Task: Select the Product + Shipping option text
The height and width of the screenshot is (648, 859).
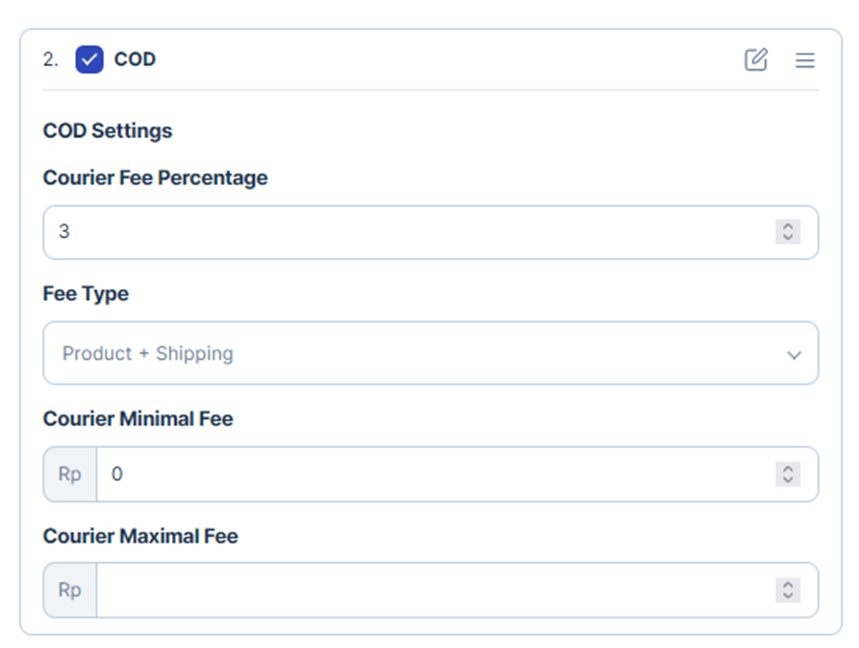Action: click(x=148, y=354)
